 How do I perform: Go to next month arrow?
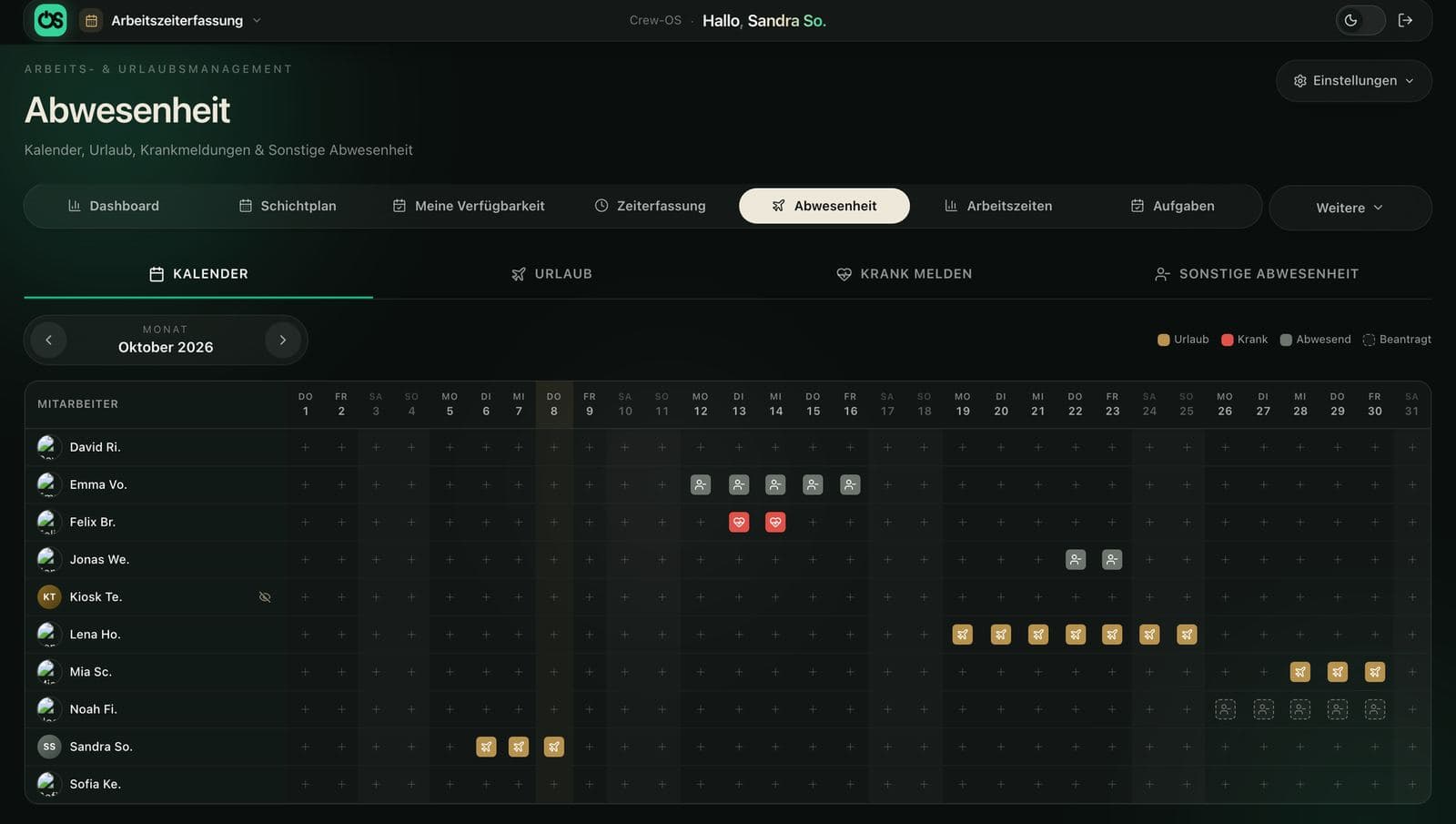tap(282, 340)
